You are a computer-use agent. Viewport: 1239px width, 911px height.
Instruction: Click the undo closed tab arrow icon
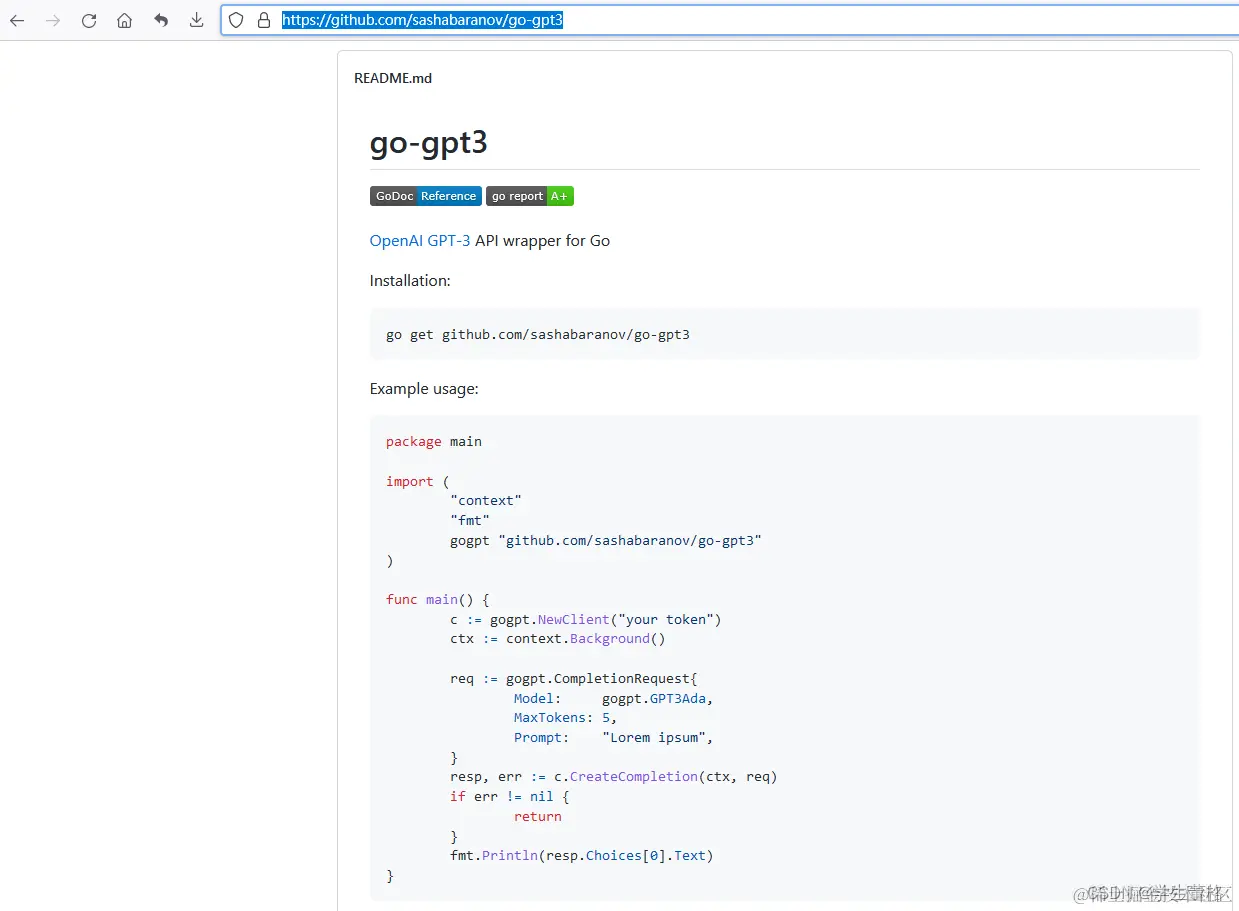coord(161,20)
